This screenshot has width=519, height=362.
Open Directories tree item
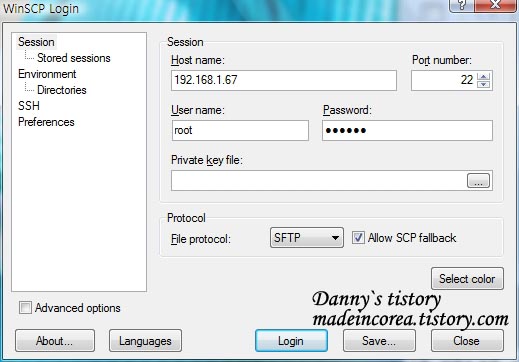click(62, 90)
